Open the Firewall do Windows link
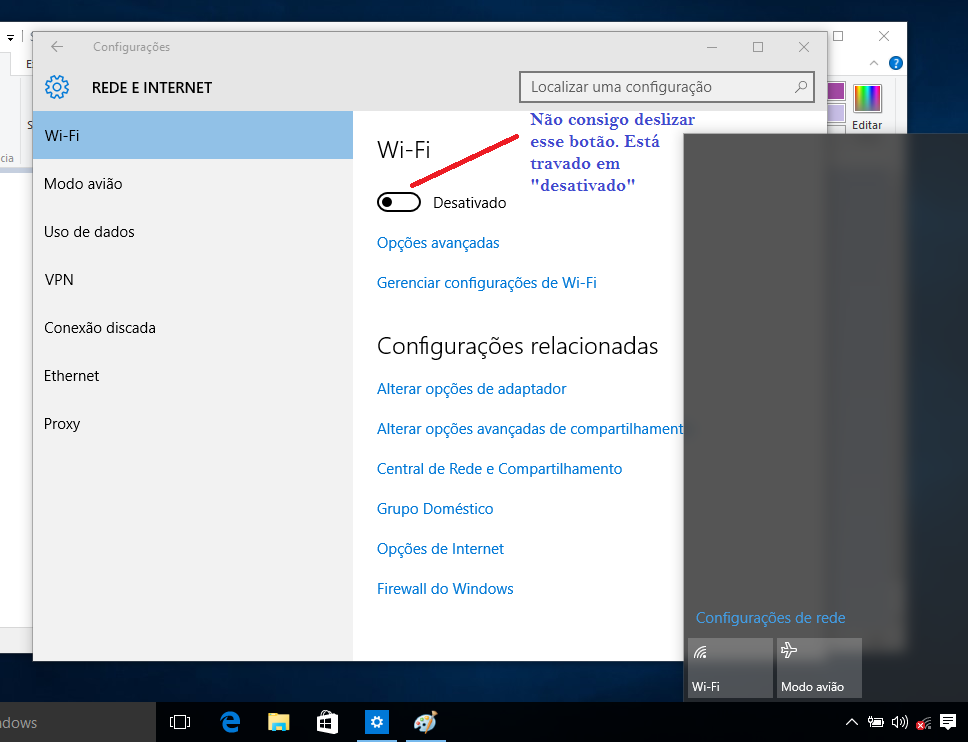Screen dimensions: 968x742 [x=444, y=589]
